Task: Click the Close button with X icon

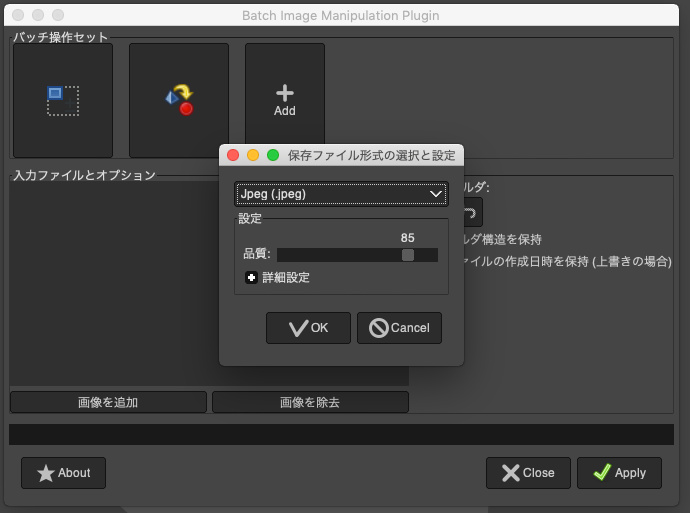Action: 528,473
